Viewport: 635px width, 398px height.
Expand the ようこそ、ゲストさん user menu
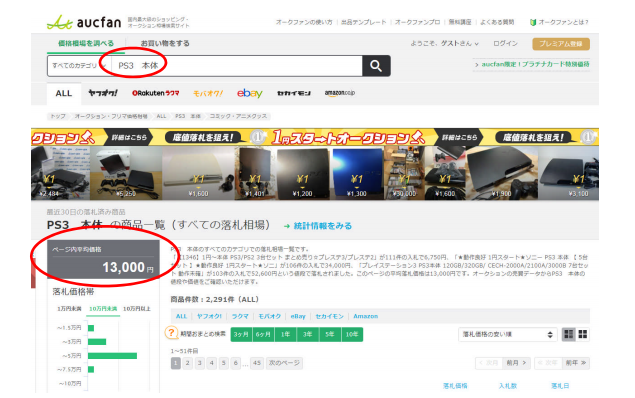444,43
